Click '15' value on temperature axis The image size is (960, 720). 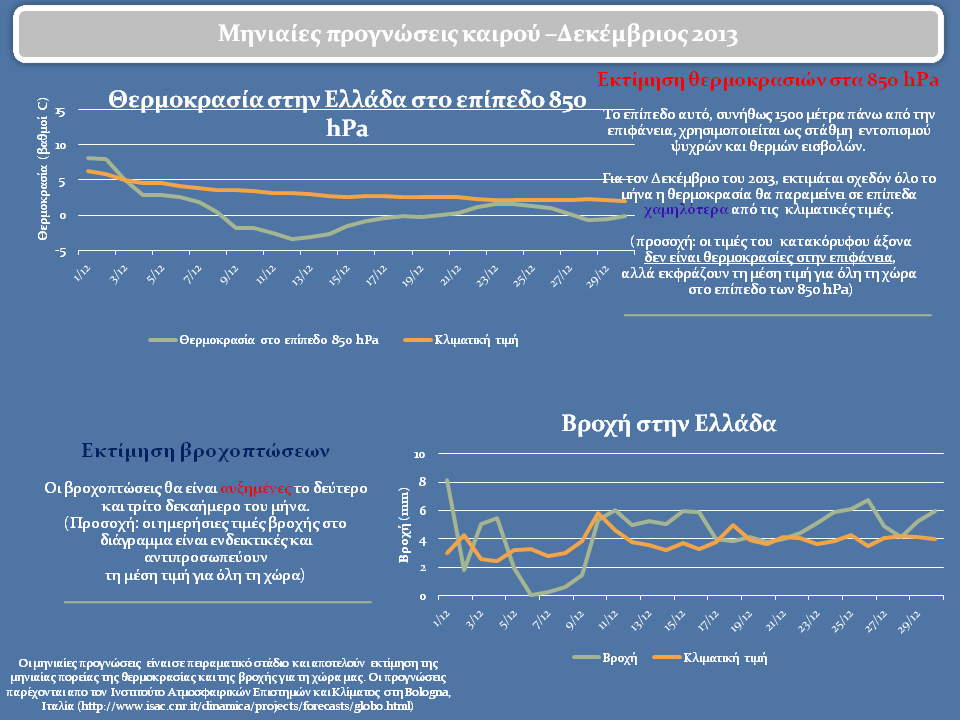pyautogui.click(x=60, y=111)
